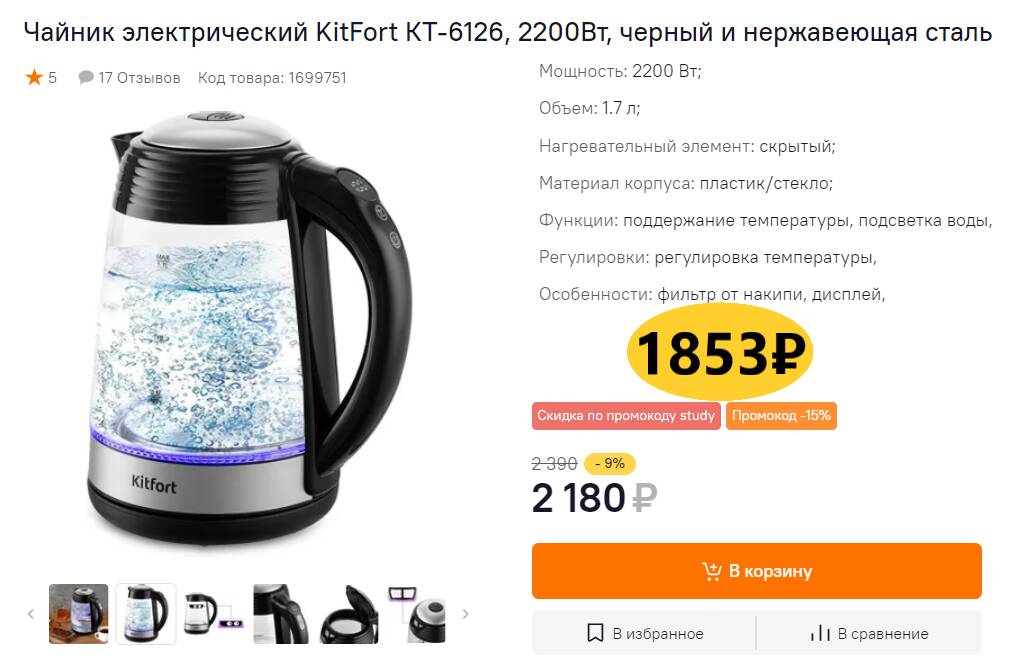Show previous thumbnails with left arrow
Screen dimensions: 1020x669
click(x=31, y=614)
